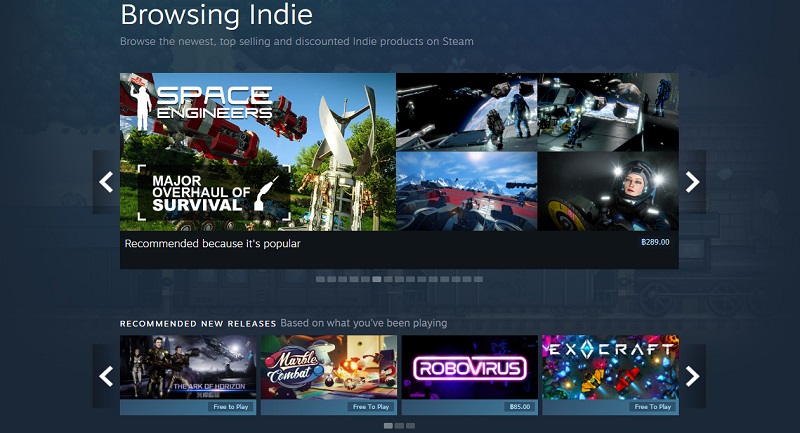Screen dimensions: 800x433
Task: Click the ฿289.00 Space Engineers price
Action: point(655,242)
